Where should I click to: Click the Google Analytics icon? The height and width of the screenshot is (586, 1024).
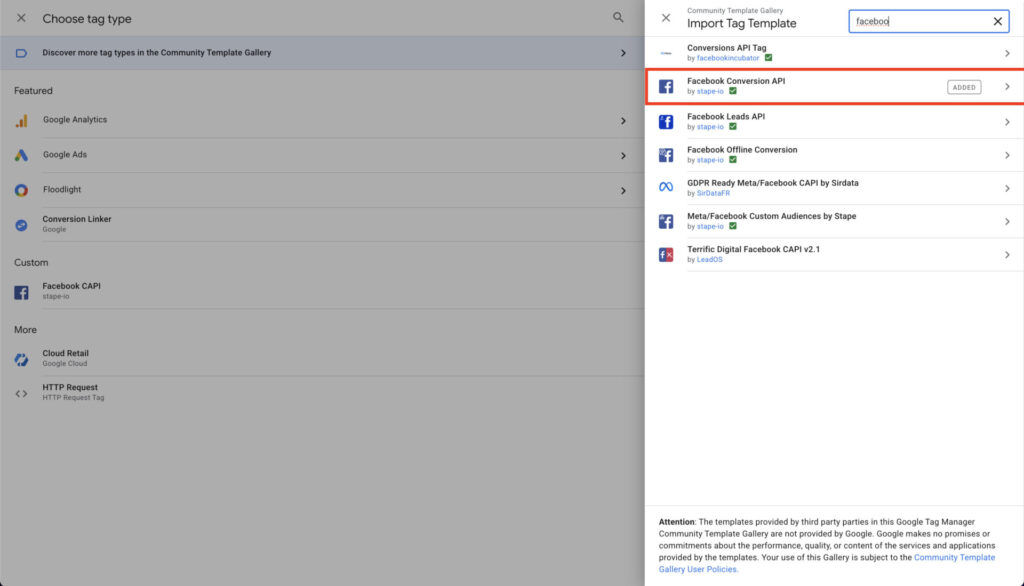tap(22, 120)
